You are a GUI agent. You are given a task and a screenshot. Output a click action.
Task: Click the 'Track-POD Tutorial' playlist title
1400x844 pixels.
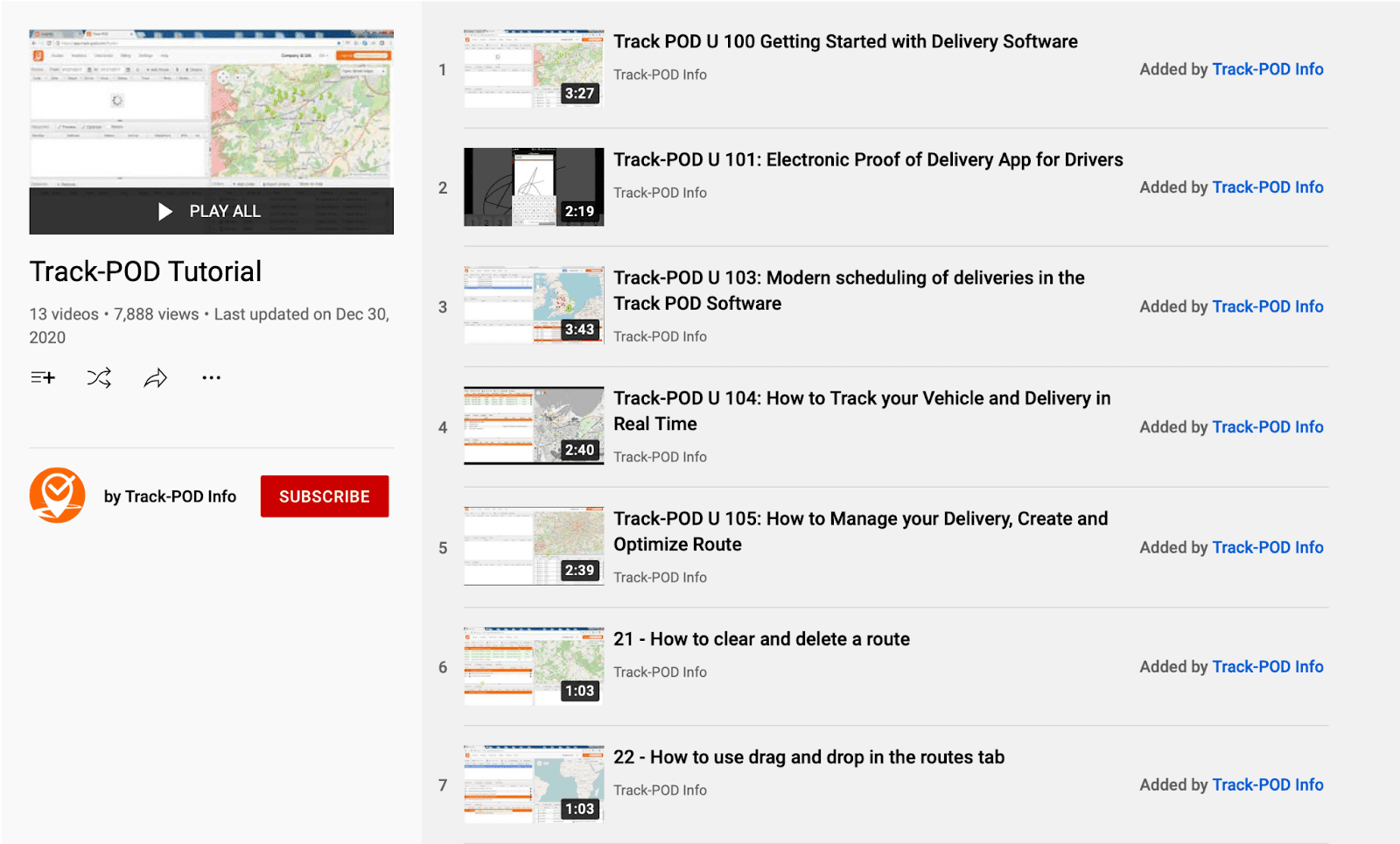145,271
